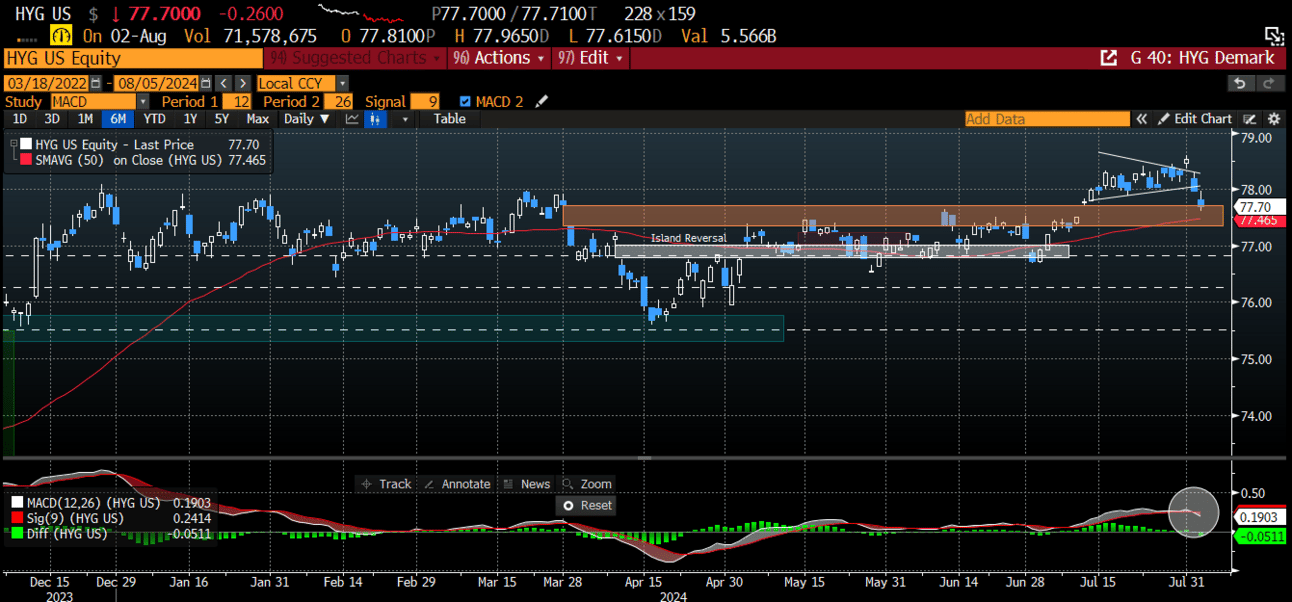Click the Period 2 value field

pos(337,101)
